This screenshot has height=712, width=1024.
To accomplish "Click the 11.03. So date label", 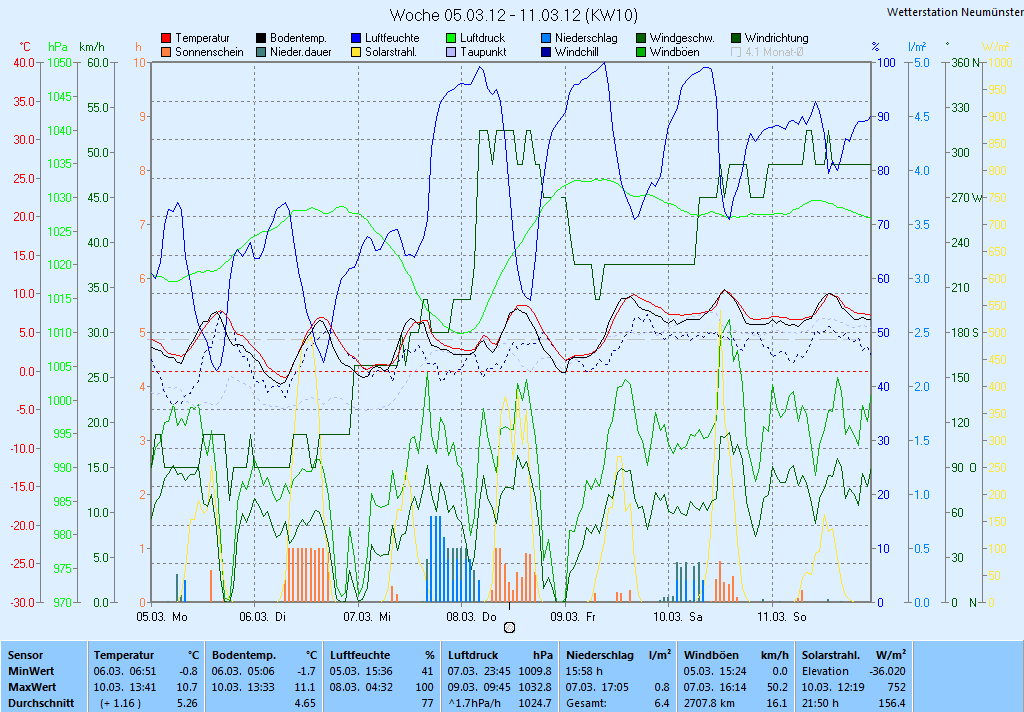I will point(782,616).
